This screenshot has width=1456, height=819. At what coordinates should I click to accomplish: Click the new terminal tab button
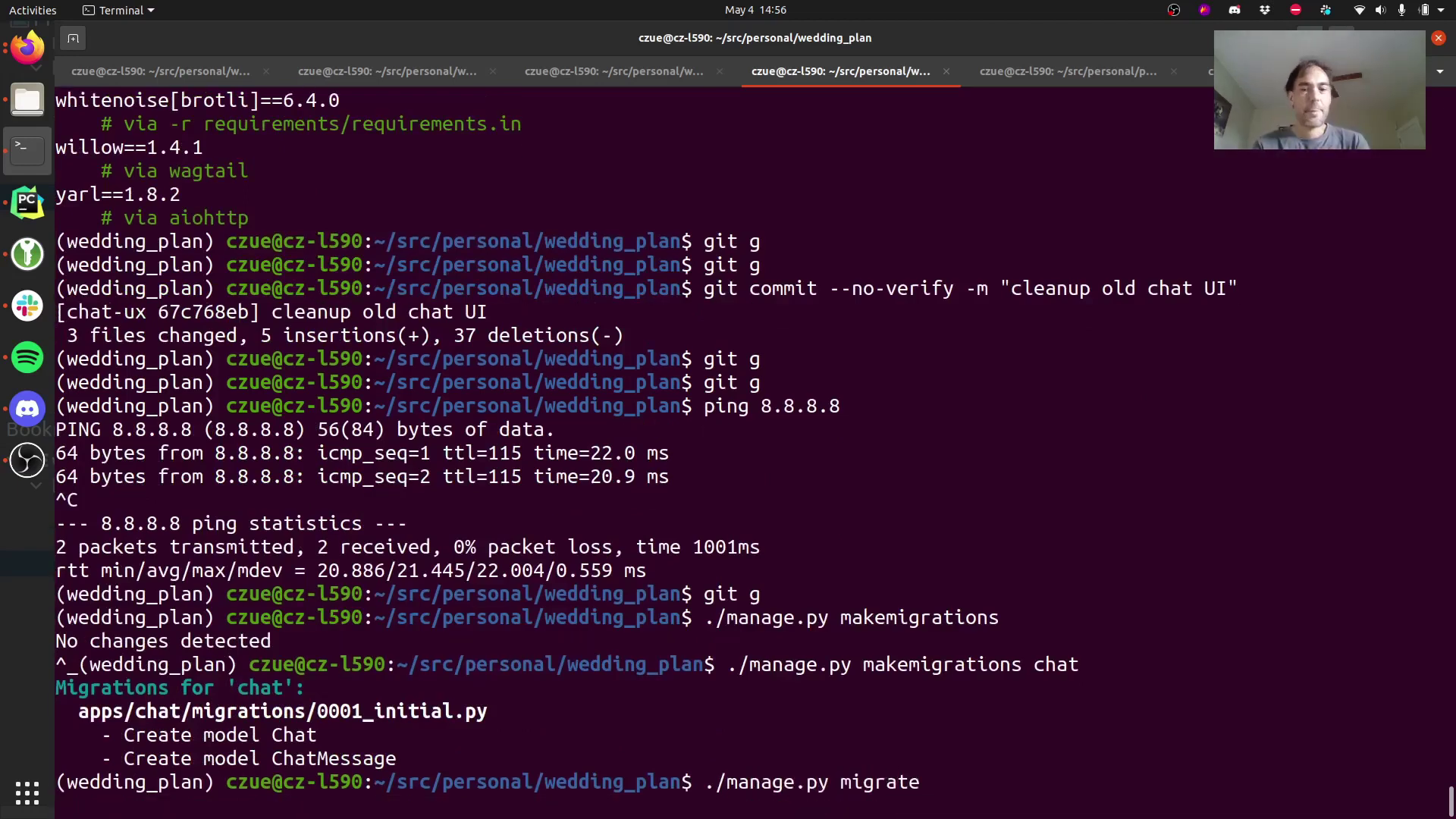[73, 38]
